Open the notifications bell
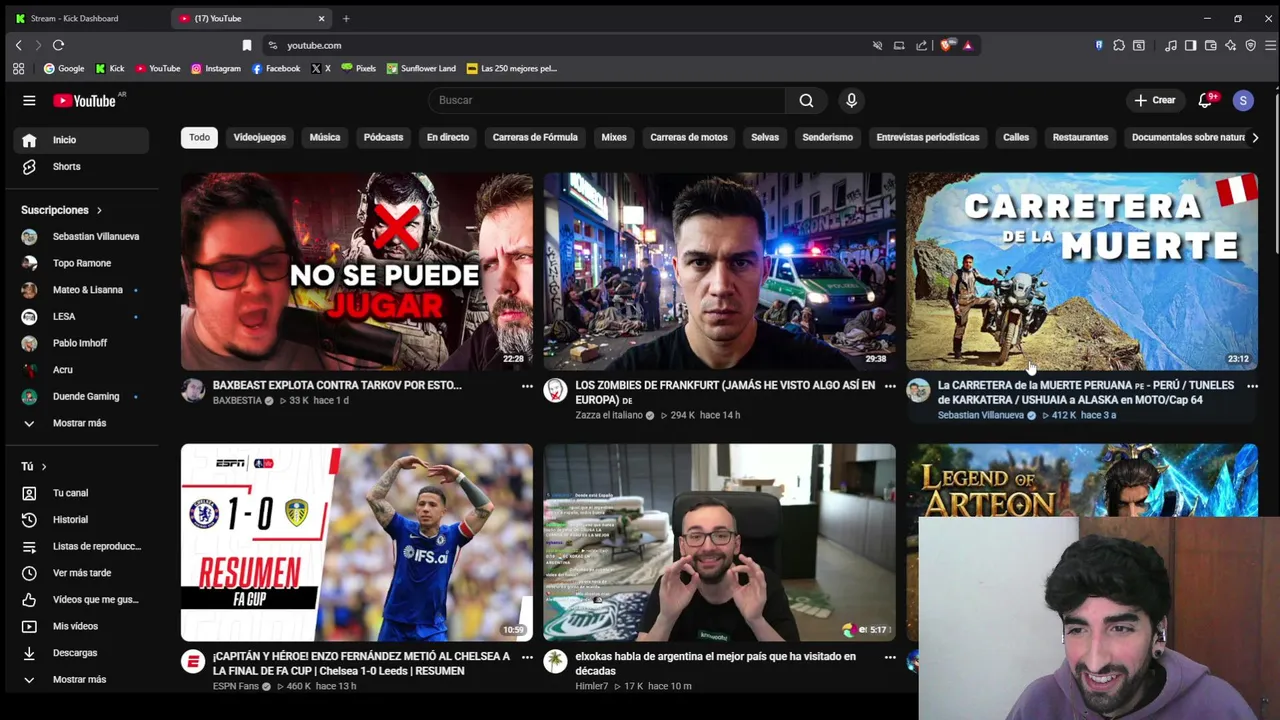 coord(1206,100)
